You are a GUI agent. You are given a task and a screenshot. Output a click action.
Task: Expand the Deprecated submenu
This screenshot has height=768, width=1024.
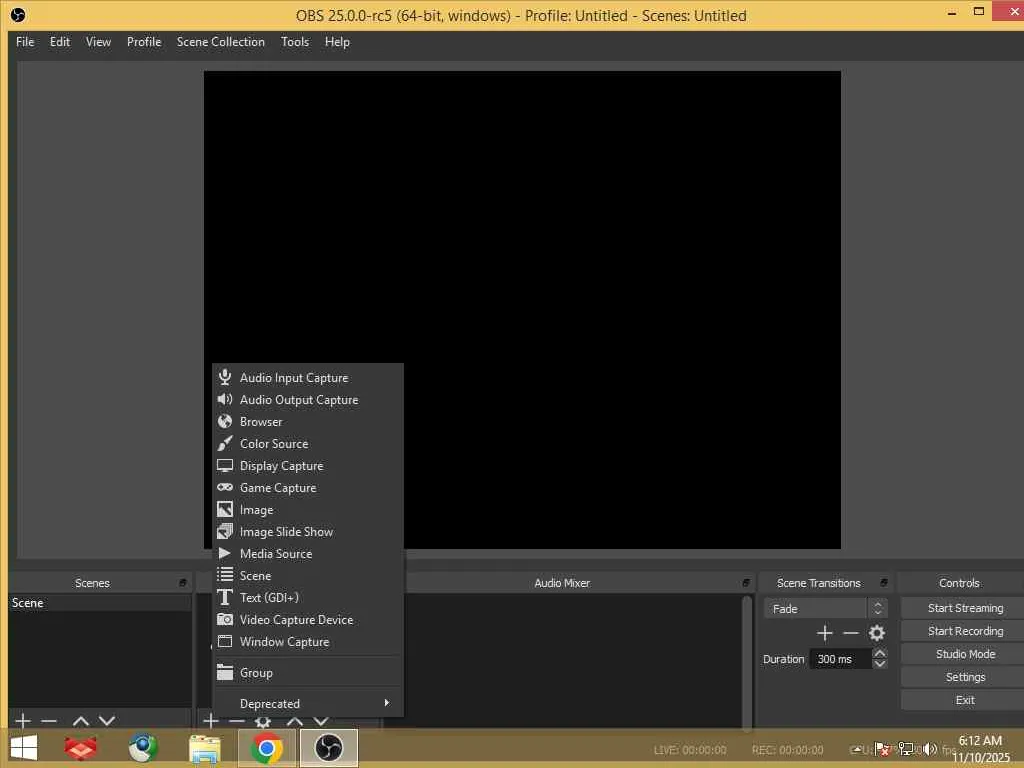pos(308,703)
